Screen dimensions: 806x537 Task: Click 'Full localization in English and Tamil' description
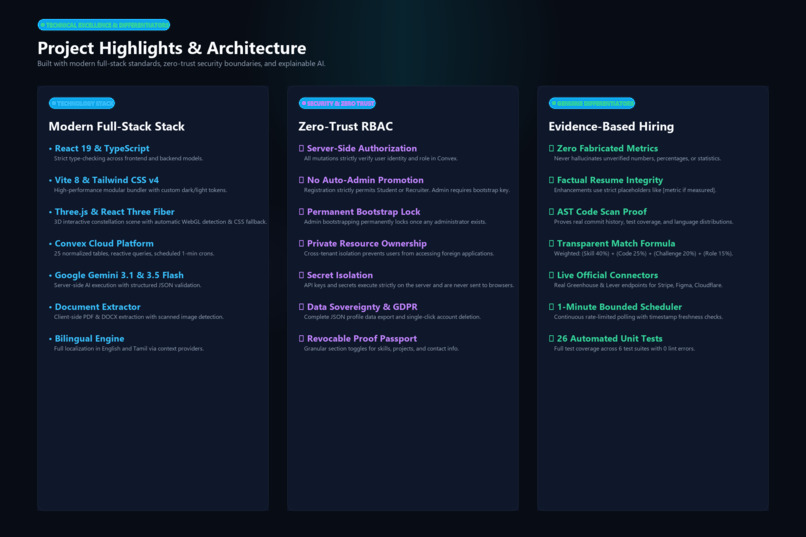[x=129, y=348]
